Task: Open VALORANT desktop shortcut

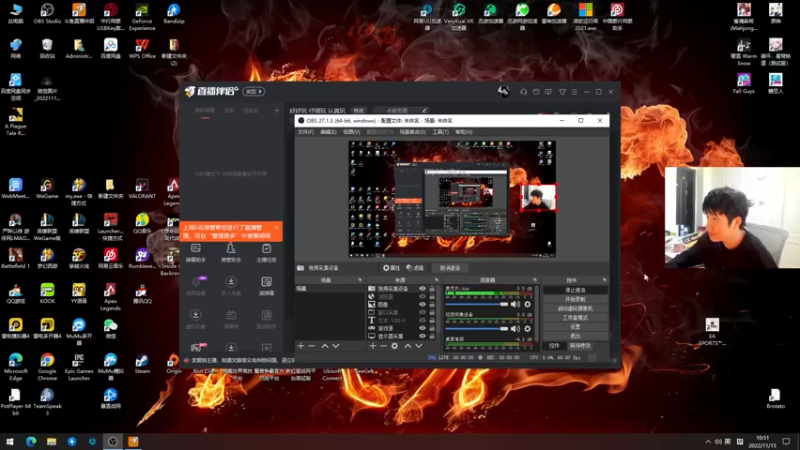Action: point(142,189)
